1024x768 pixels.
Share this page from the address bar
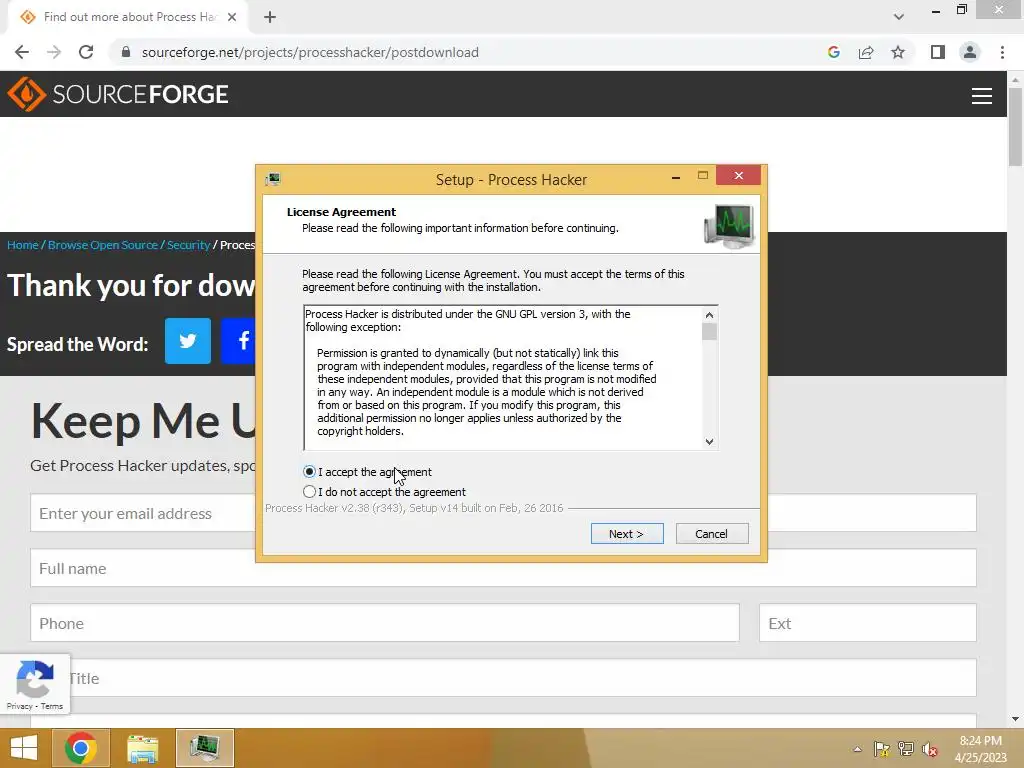click(866, 52)
